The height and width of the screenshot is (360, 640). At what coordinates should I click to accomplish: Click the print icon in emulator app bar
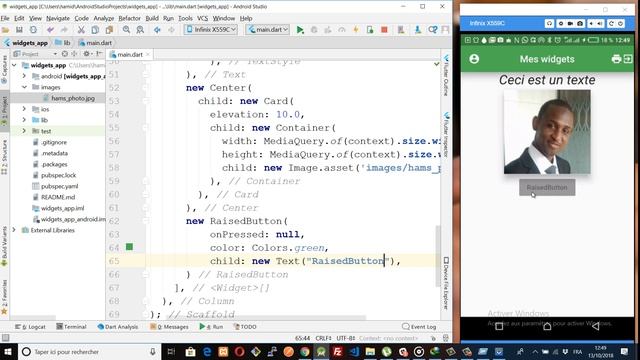616,59
